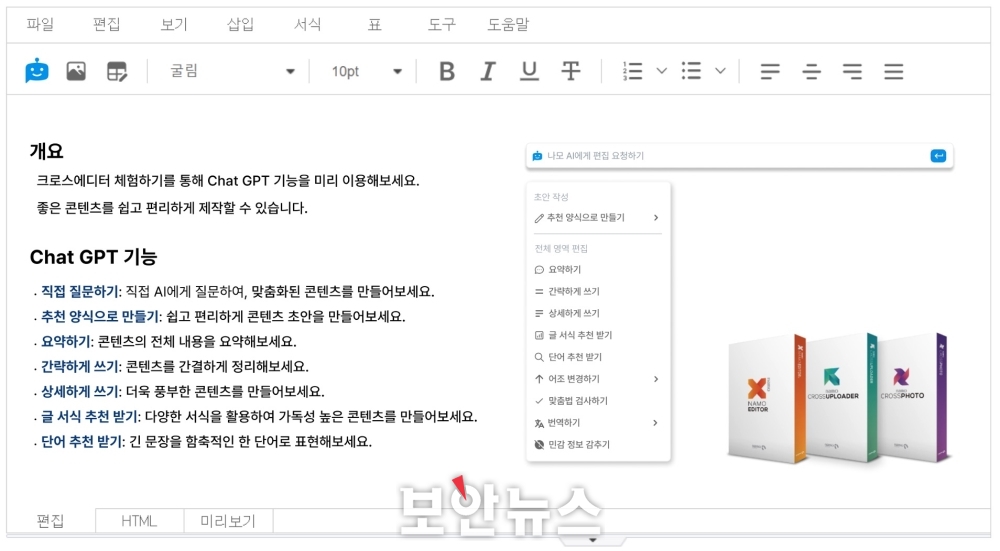This screenshot has width=1000, height=551.
Task: Apply bulleted list formatting
Action: [x=691, y=71]
